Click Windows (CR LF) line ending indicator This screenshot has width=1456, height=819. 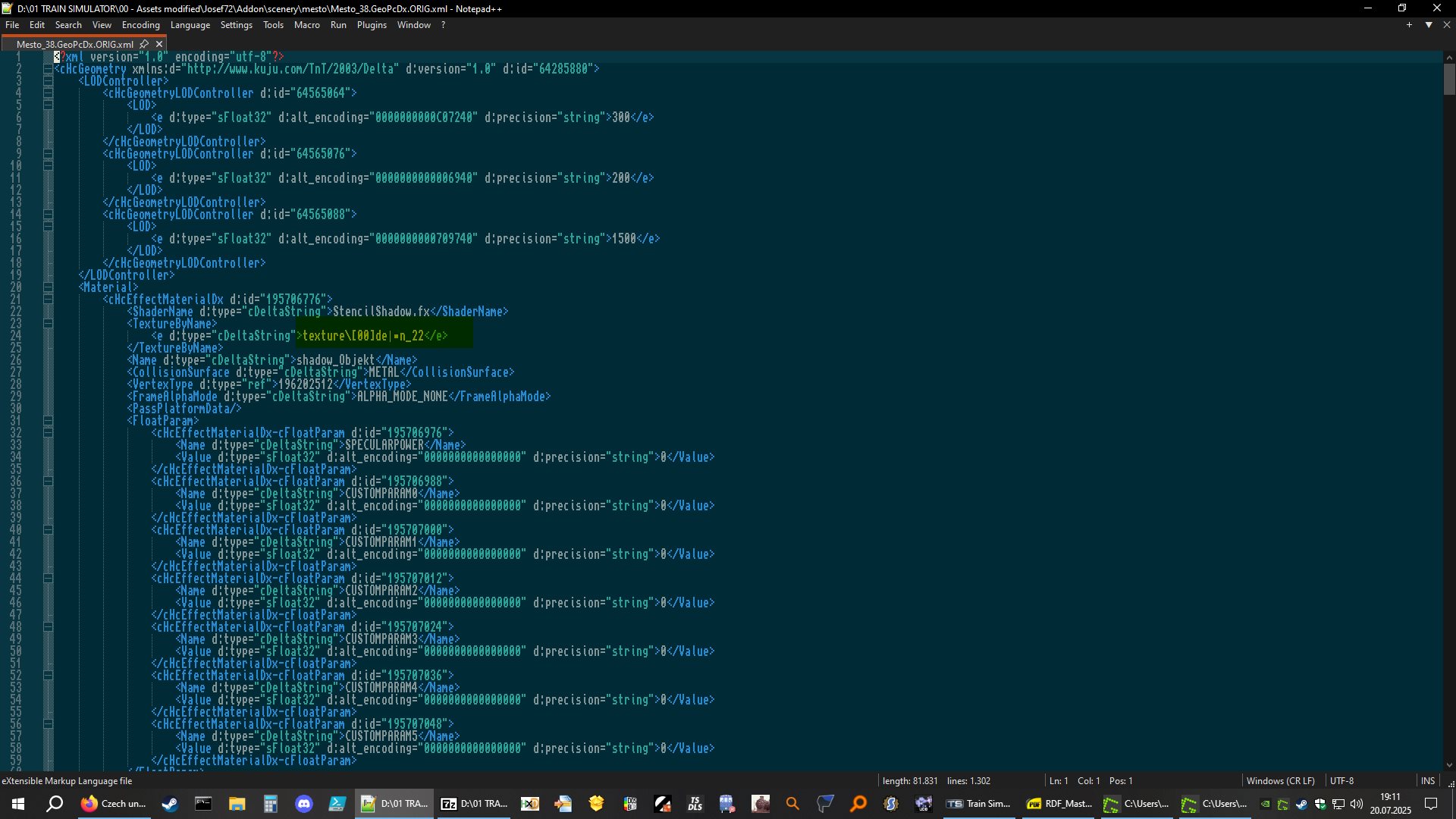[x=1280, y=780]
